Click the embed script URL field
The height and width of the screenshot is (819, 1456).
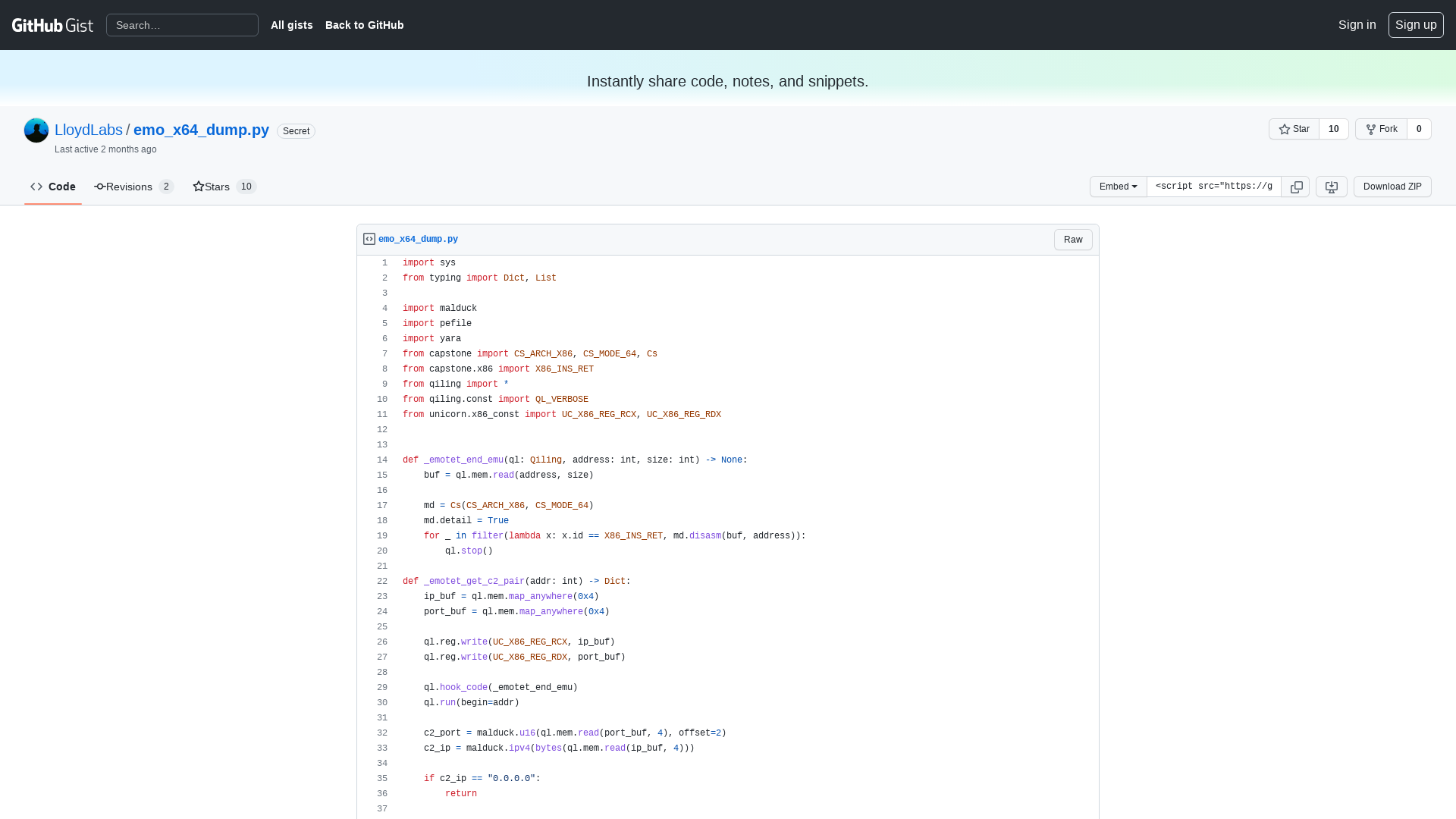[x=1213, y=187]
